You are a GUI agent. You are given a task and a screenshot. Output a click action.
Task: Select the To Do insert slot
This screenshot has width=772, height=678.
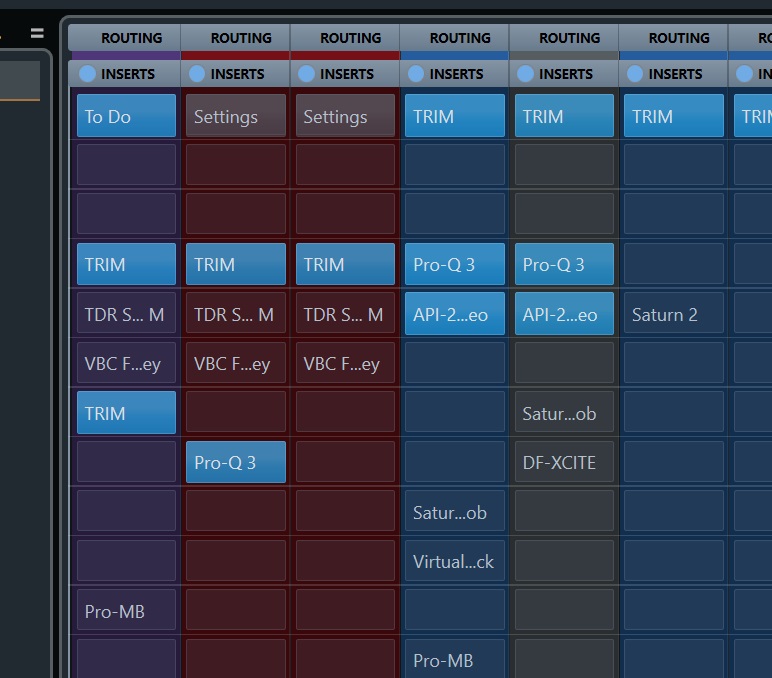tap(127, 116)
